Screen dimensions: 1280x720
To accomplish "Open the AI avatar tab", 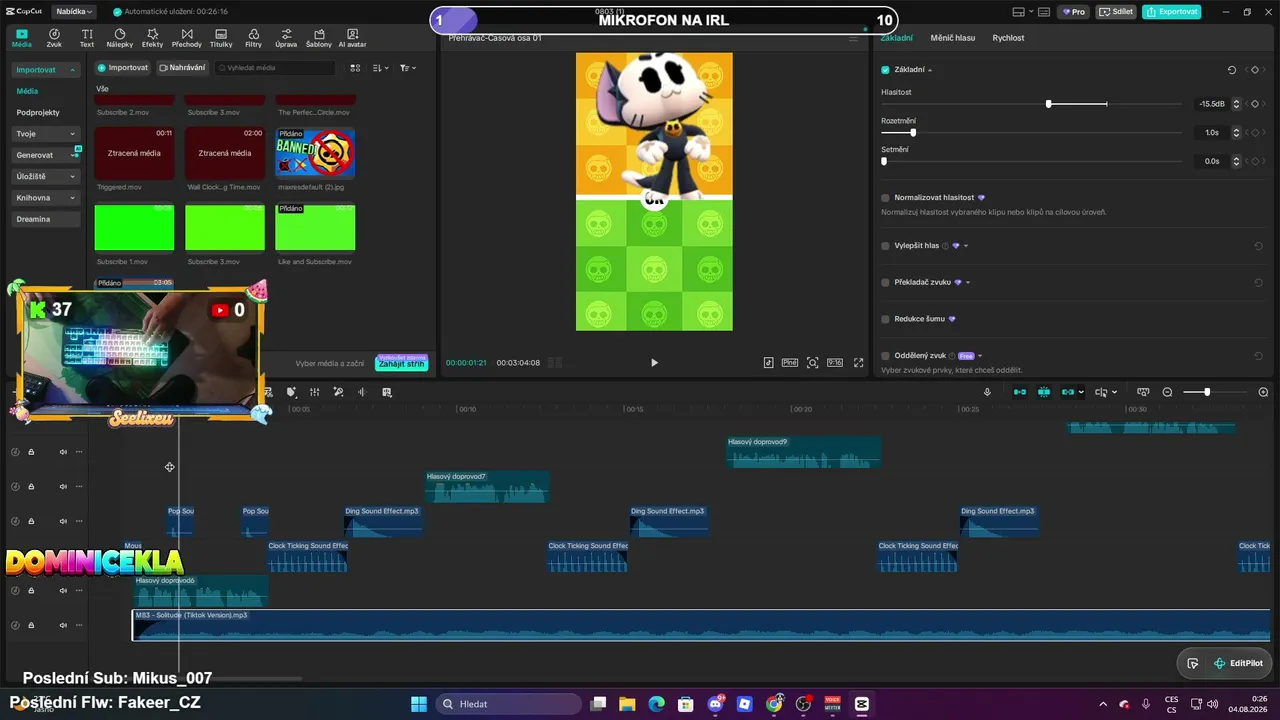I will click(x=353, y=38).
